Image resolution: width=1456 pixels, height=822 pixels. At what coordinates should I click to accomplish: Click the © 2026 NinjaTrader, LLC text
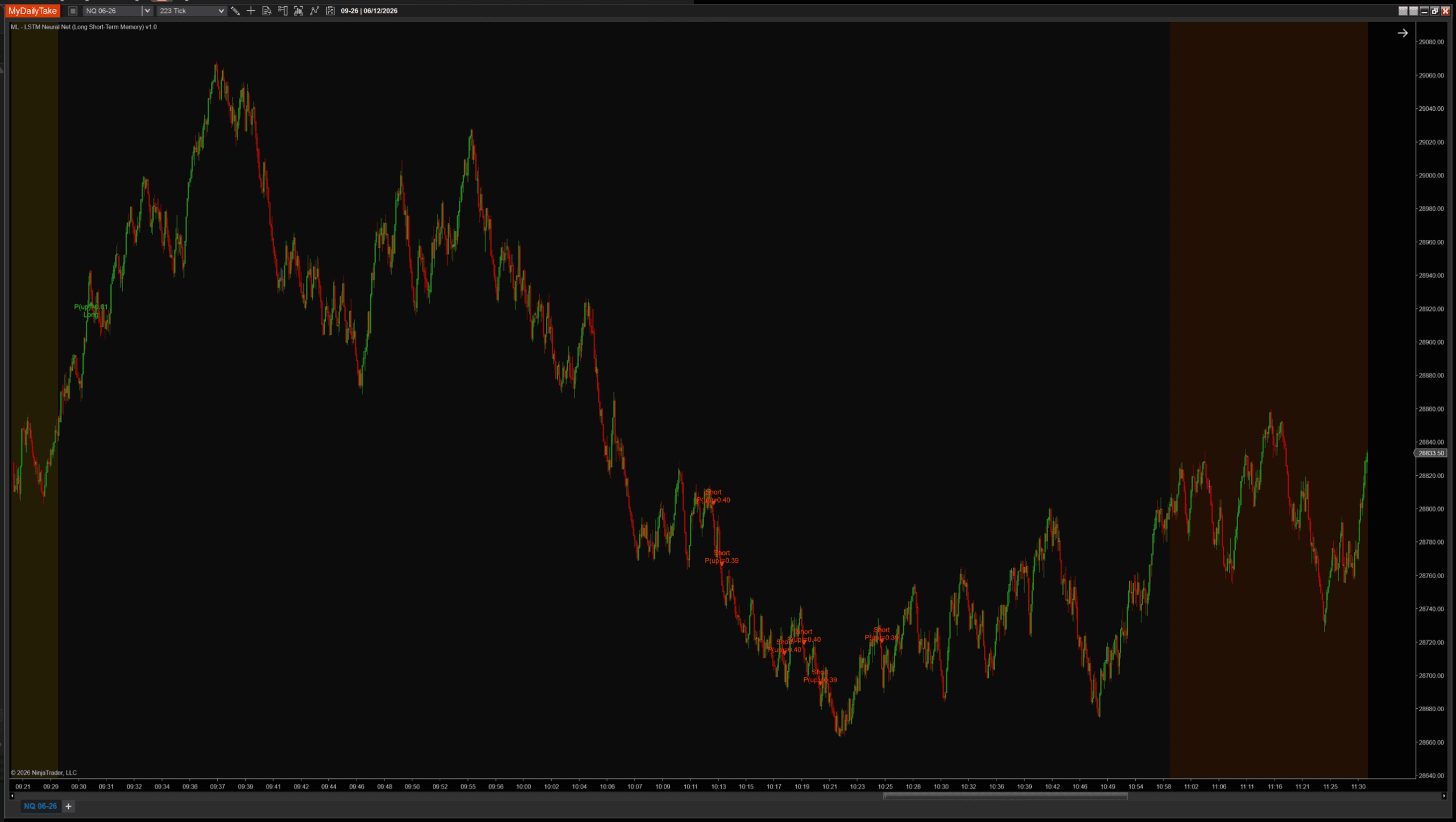click(x=44, y=773)
